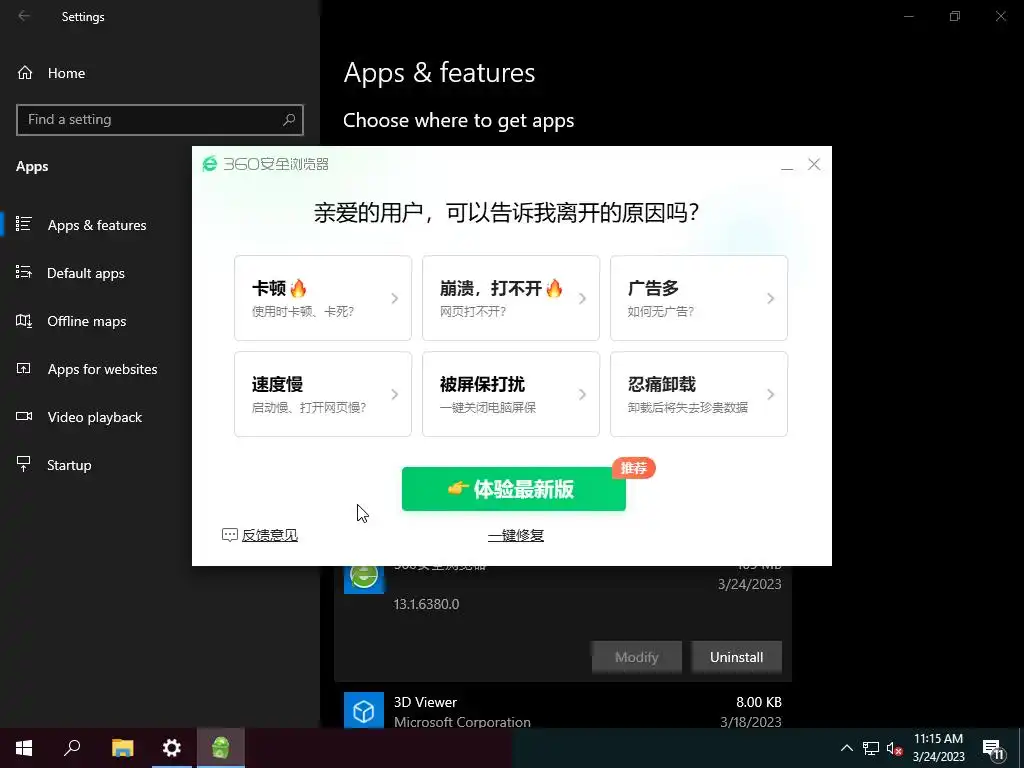Open the Windows Start menu
This screenshot has width=1024, height=768.
[x=24, y=748]
